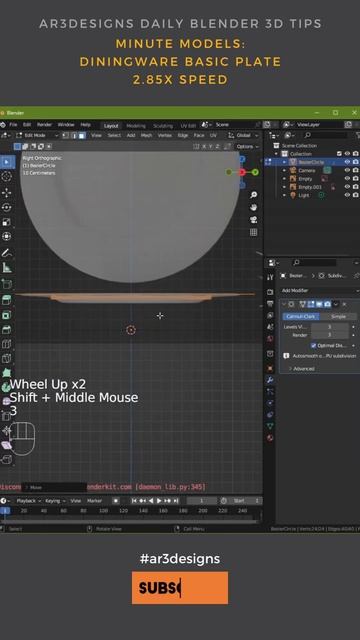Toggle the camera view icon
Image resolution: width=360 pixels, height=640 pixels.
click(x=253, y=220)
